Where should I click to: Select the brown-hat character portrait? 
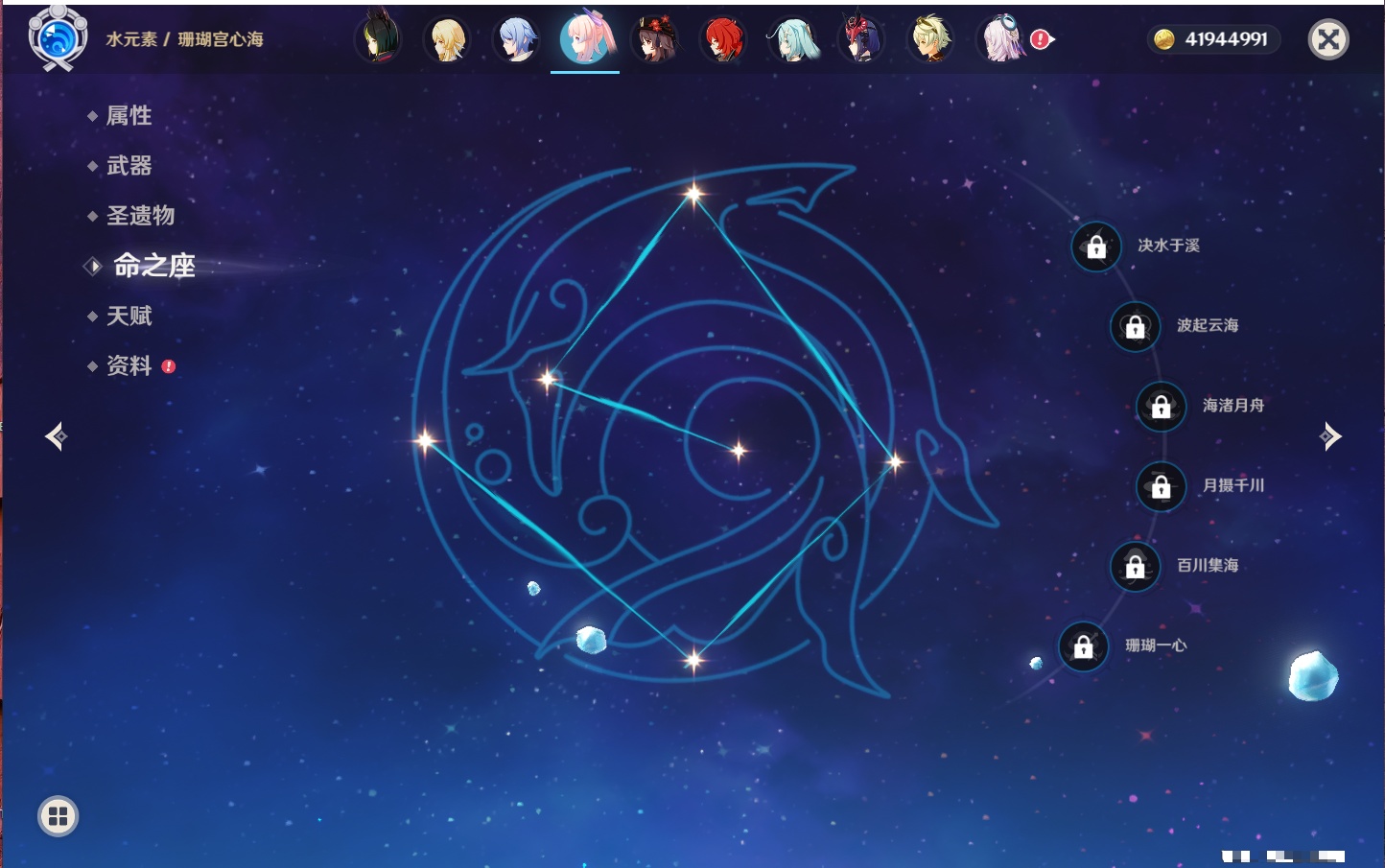[x=655, y=39]
